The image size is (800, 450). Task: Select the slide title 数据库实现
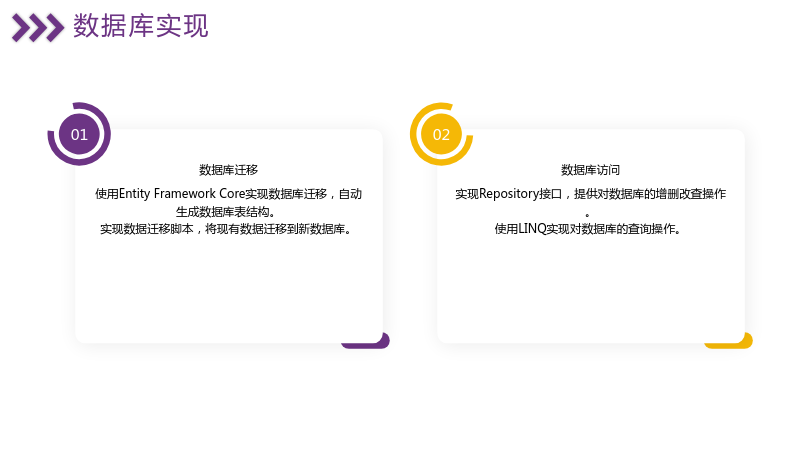point(141,26)
